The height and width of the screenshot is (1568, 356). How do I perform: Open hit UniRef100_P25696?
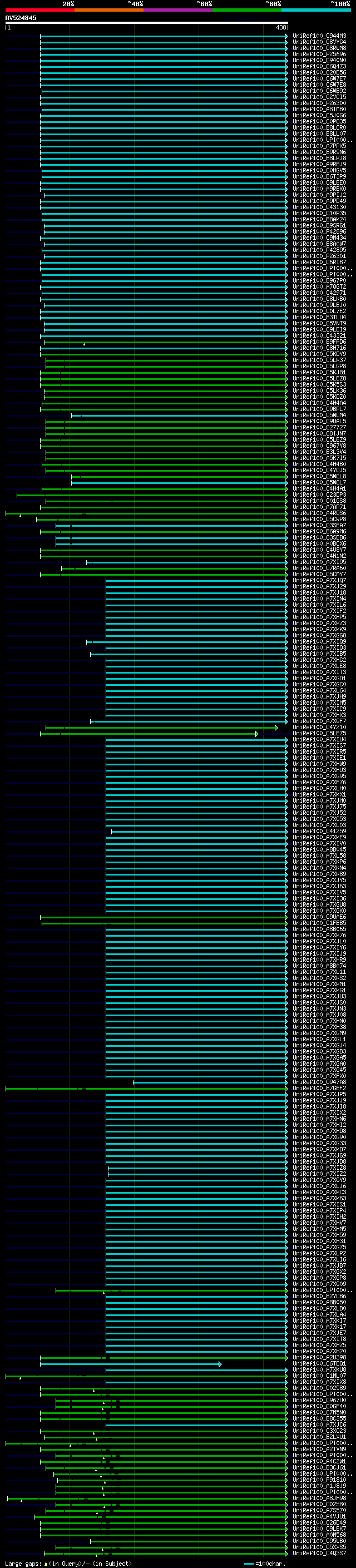click(319, 54)
